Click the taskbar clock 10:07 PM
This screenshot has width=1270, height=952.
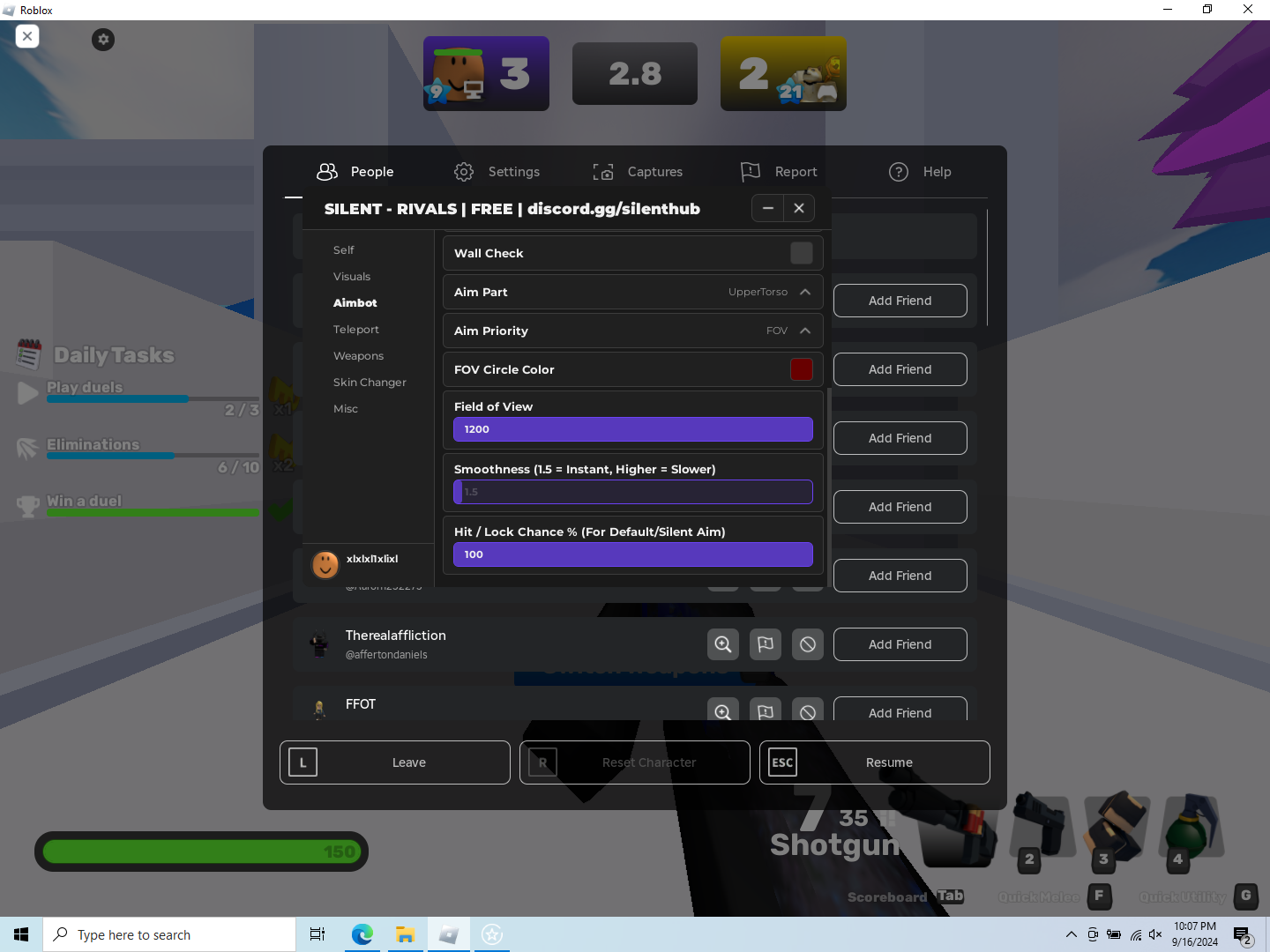click(x=1195, y=934)
